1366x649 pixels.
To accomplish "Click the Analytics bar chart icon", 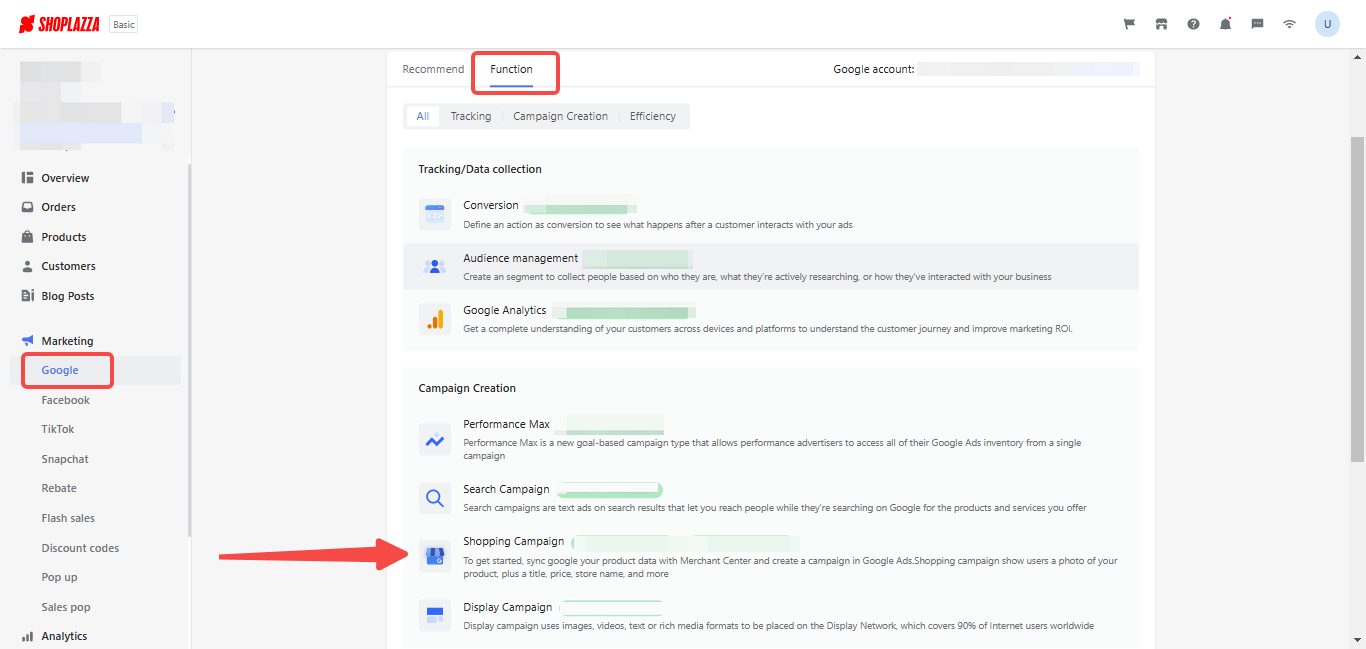I will click(x=27, y=636).
